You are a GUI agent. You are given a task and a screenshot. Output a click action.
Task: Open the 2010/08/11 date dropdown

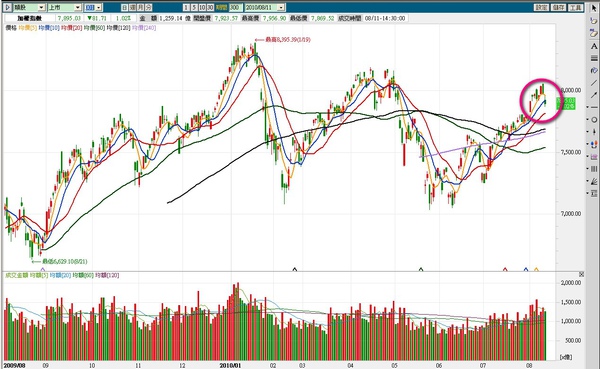(281, 7)
